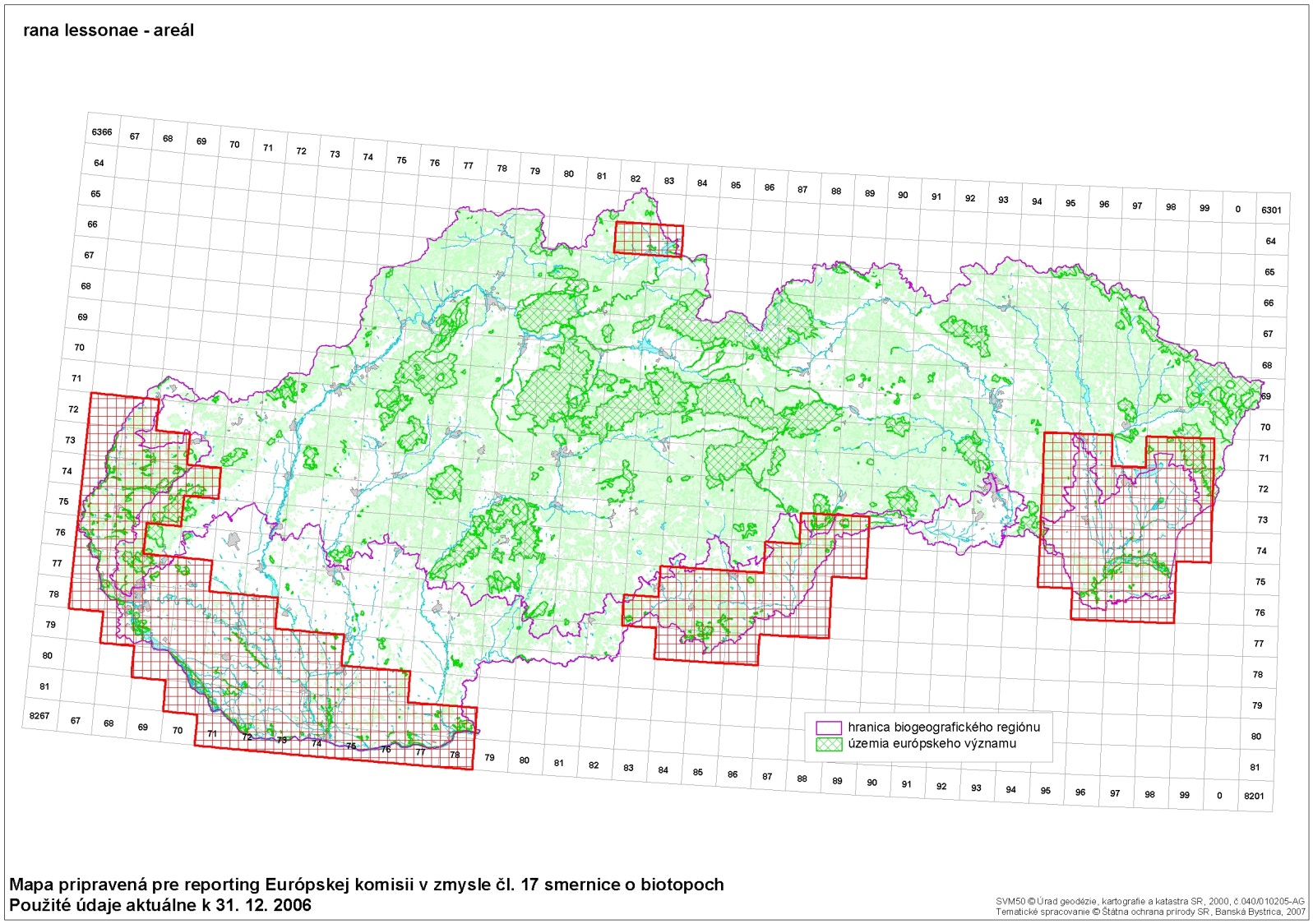Click legend text "hranica biogeografického regiónu"
Viewport: 1313px width, 924px height.
[x=944, y=728]
